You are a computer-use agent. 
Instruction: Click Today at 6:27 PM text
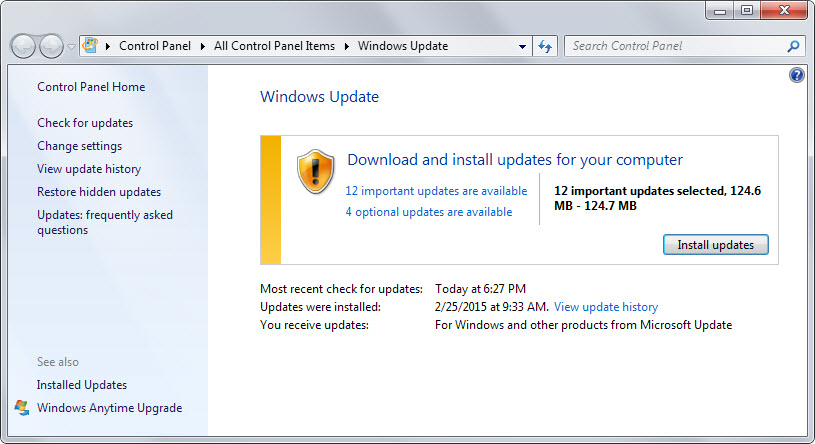(x=480, y=289)
